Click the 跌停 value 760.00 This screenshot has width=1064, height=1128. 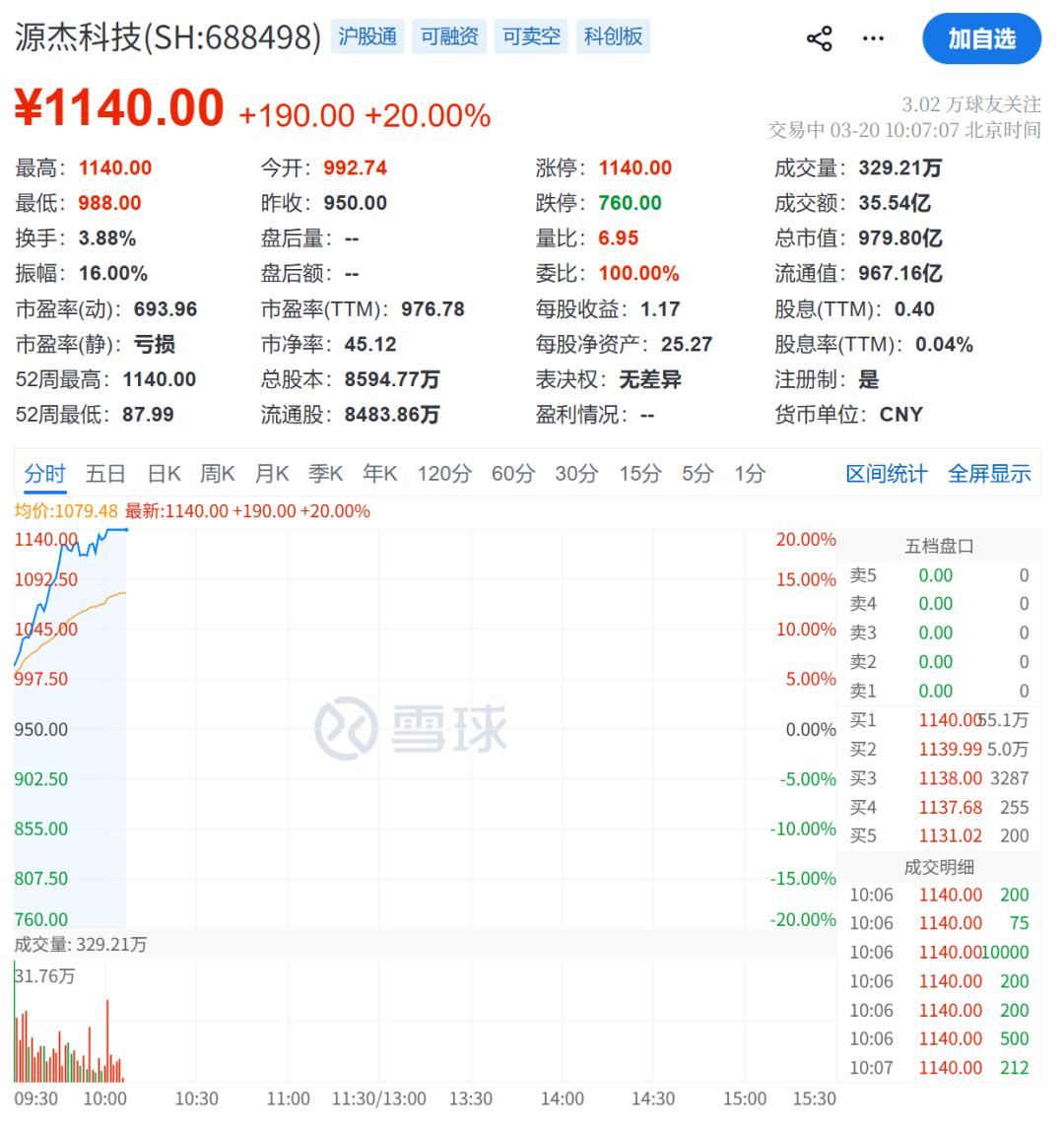(x=630, y=203)
